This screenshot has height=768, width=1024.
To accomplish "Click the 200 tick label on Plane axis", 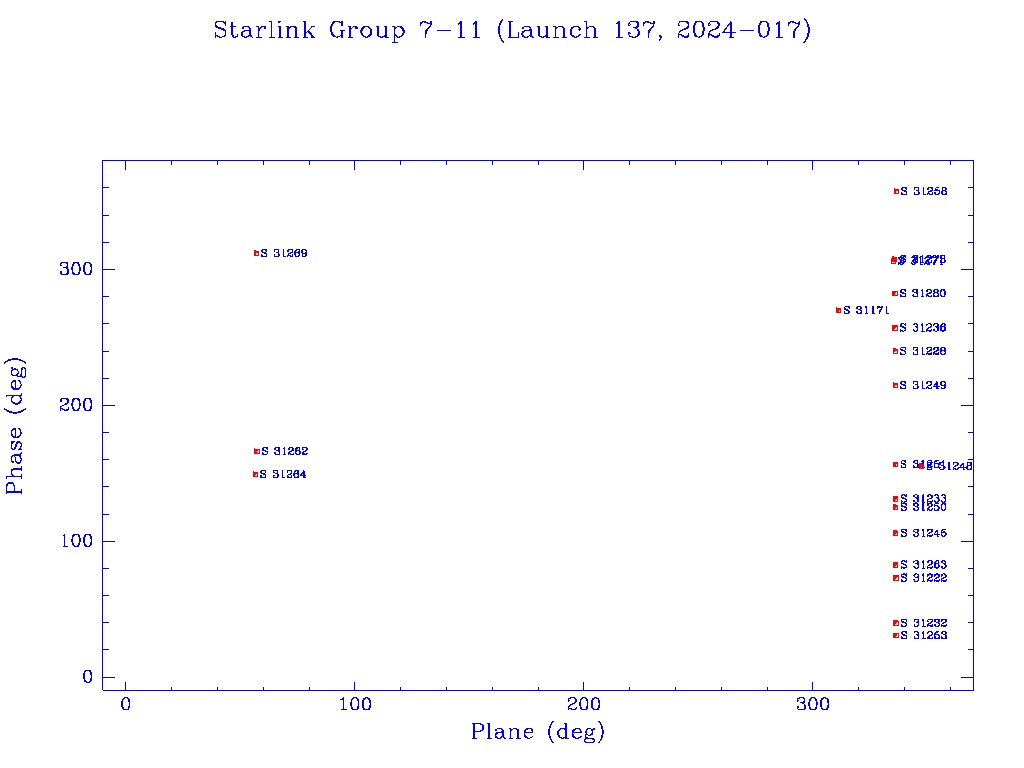I will [x=583, y=705].
